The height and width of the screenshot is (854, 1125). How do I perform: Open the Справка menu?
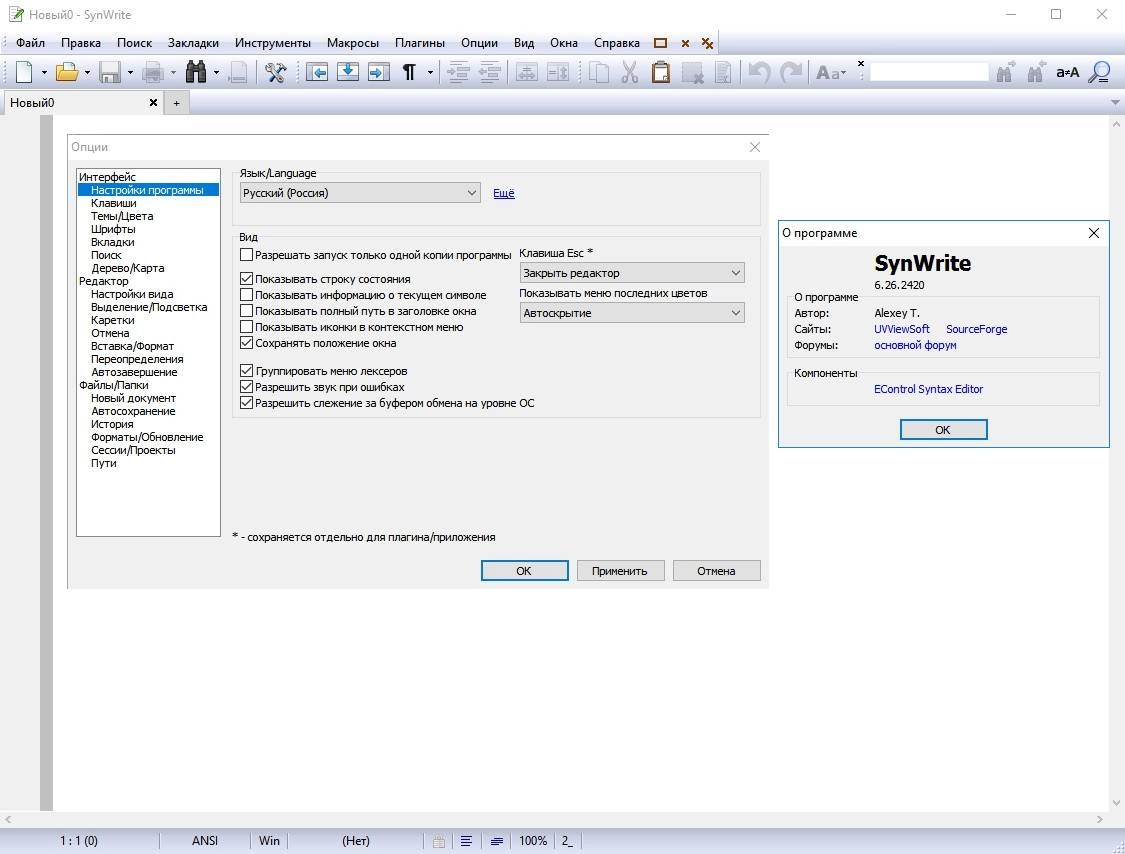pos(616,43)
